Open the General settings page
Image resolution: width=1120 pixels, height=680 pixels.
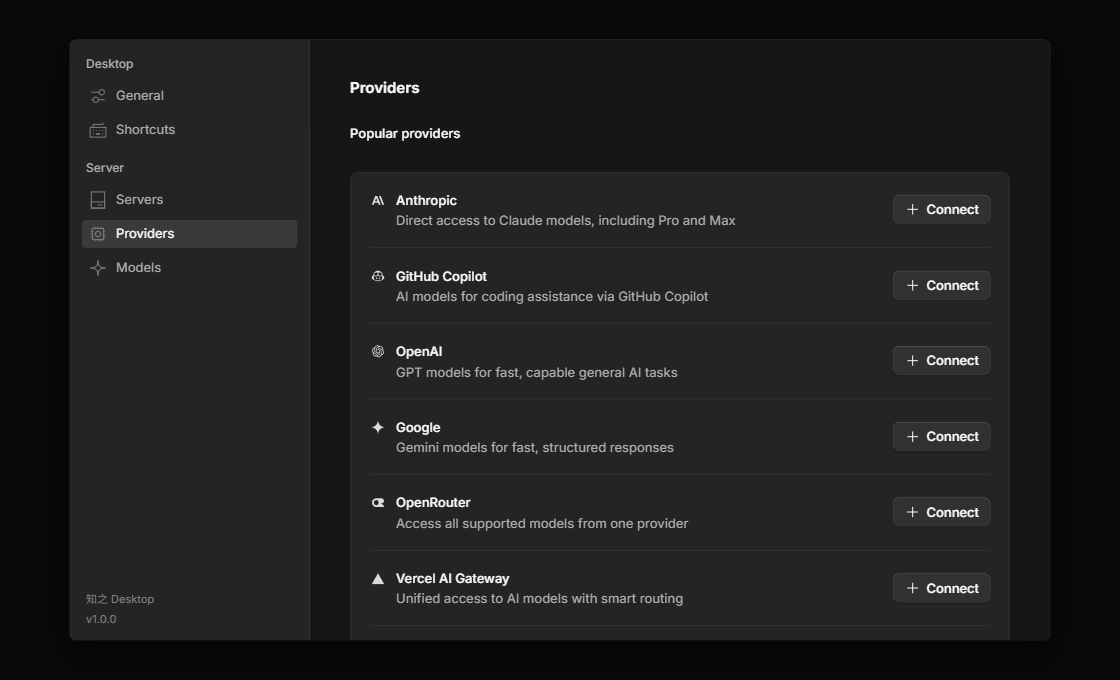coord(189,96)
